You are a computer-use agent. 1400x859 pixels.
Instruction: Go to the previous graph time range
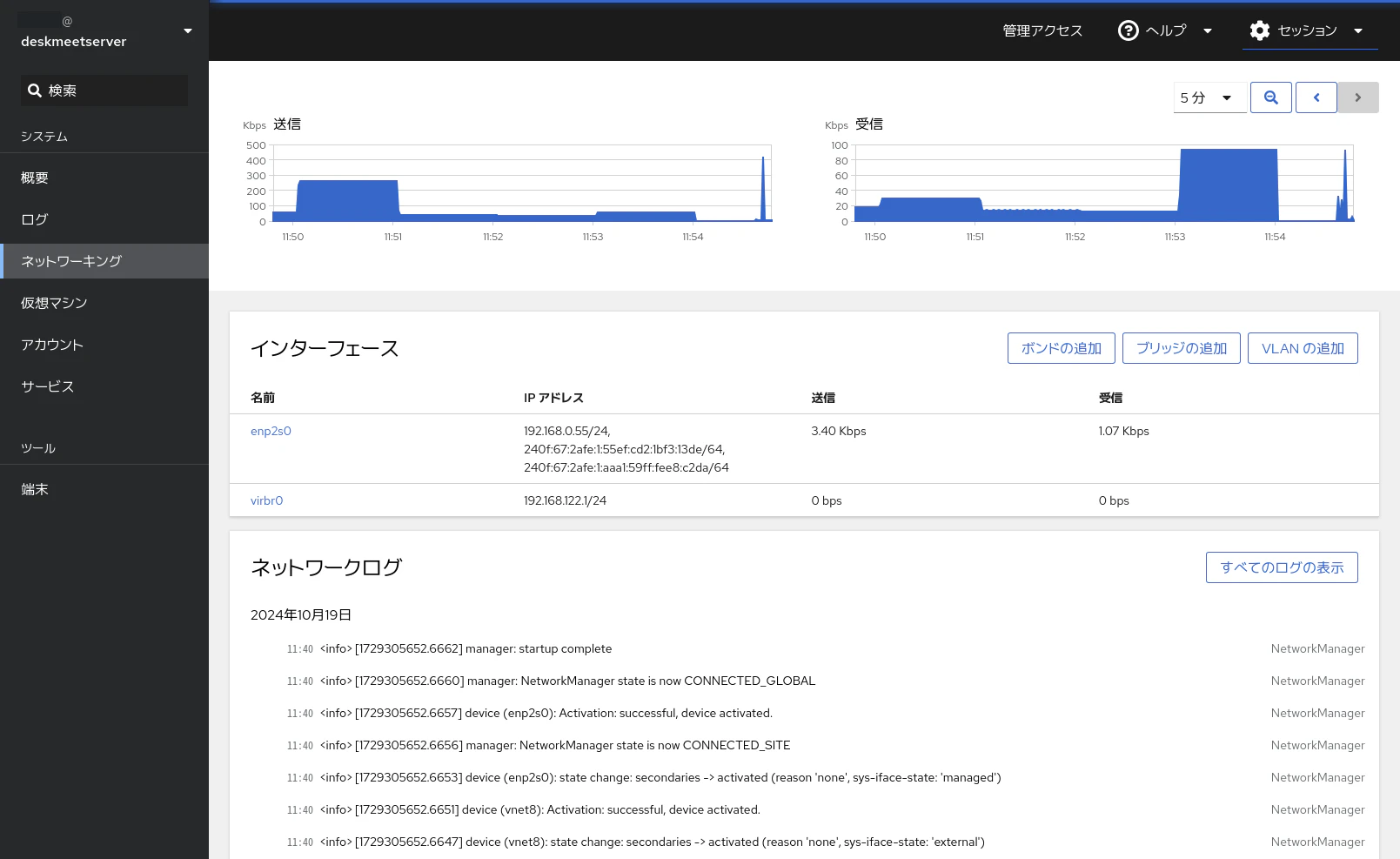pyautogui.click(x=1316, y=97)
